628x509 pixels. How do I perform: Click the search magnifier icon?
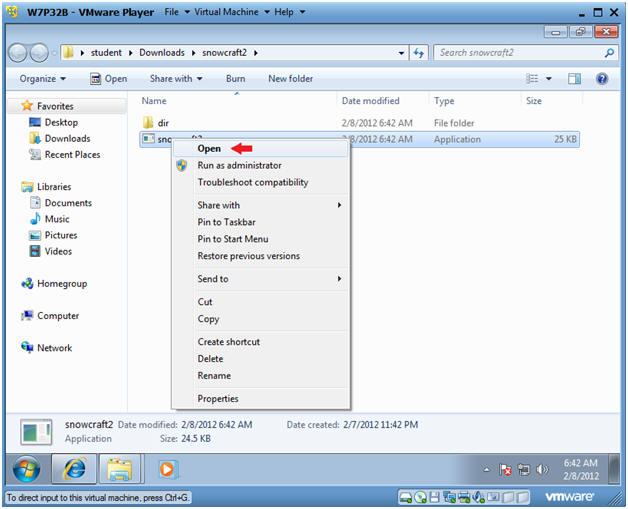point(609,53)
